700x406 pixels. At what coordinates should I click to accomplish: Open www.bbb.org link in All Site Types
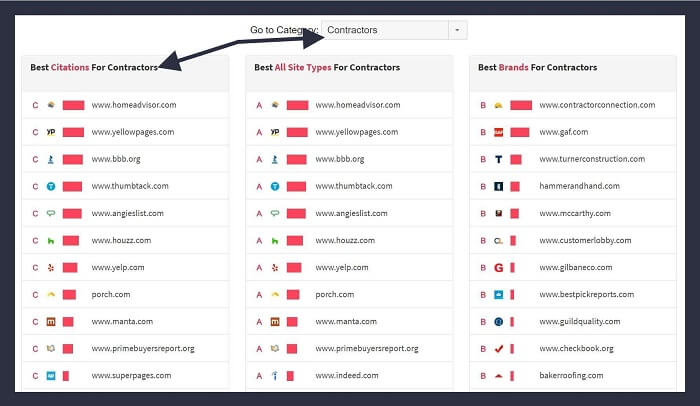tap(340, 159)
